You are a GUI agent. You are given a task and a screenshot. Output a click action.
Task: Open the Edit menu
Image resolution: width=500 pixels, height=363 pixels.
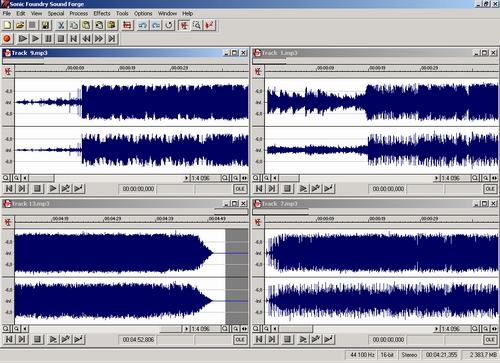[21, 13]
